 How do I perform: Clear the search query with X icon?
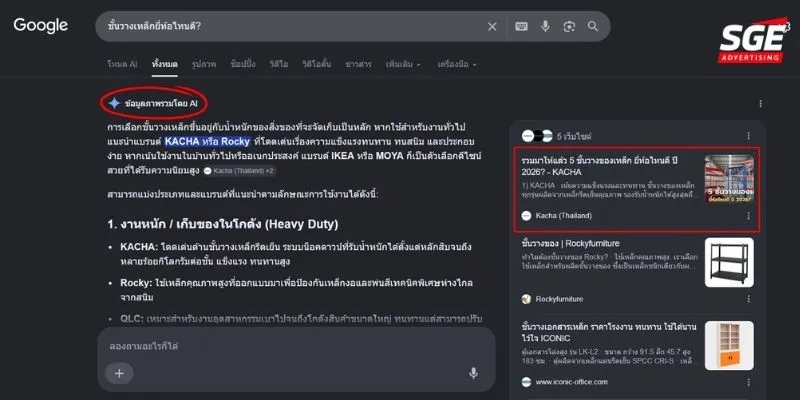click(492, 27)
